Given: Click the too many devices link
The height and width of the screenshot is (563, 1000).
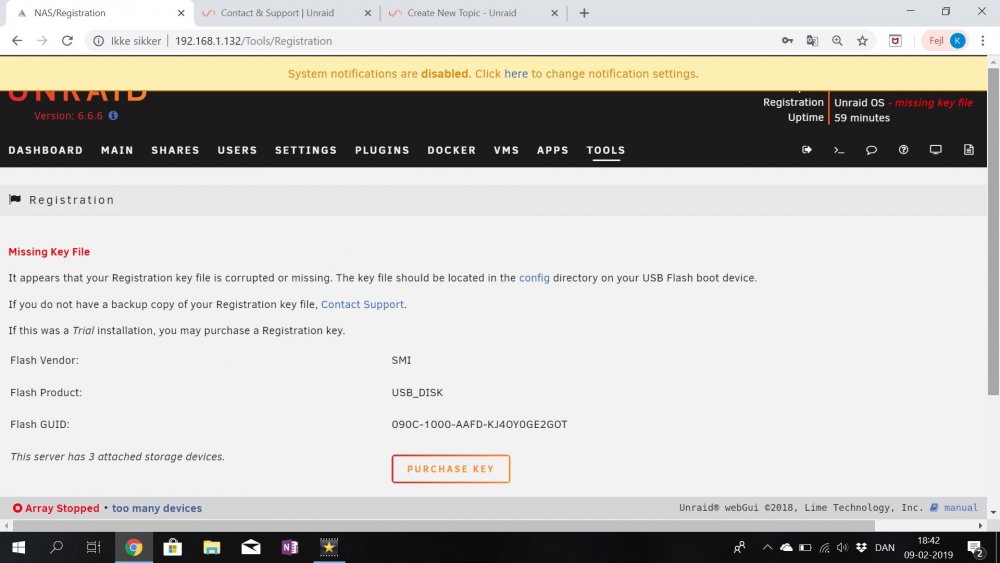Looking at the screenshot, I should click(157, 508).
